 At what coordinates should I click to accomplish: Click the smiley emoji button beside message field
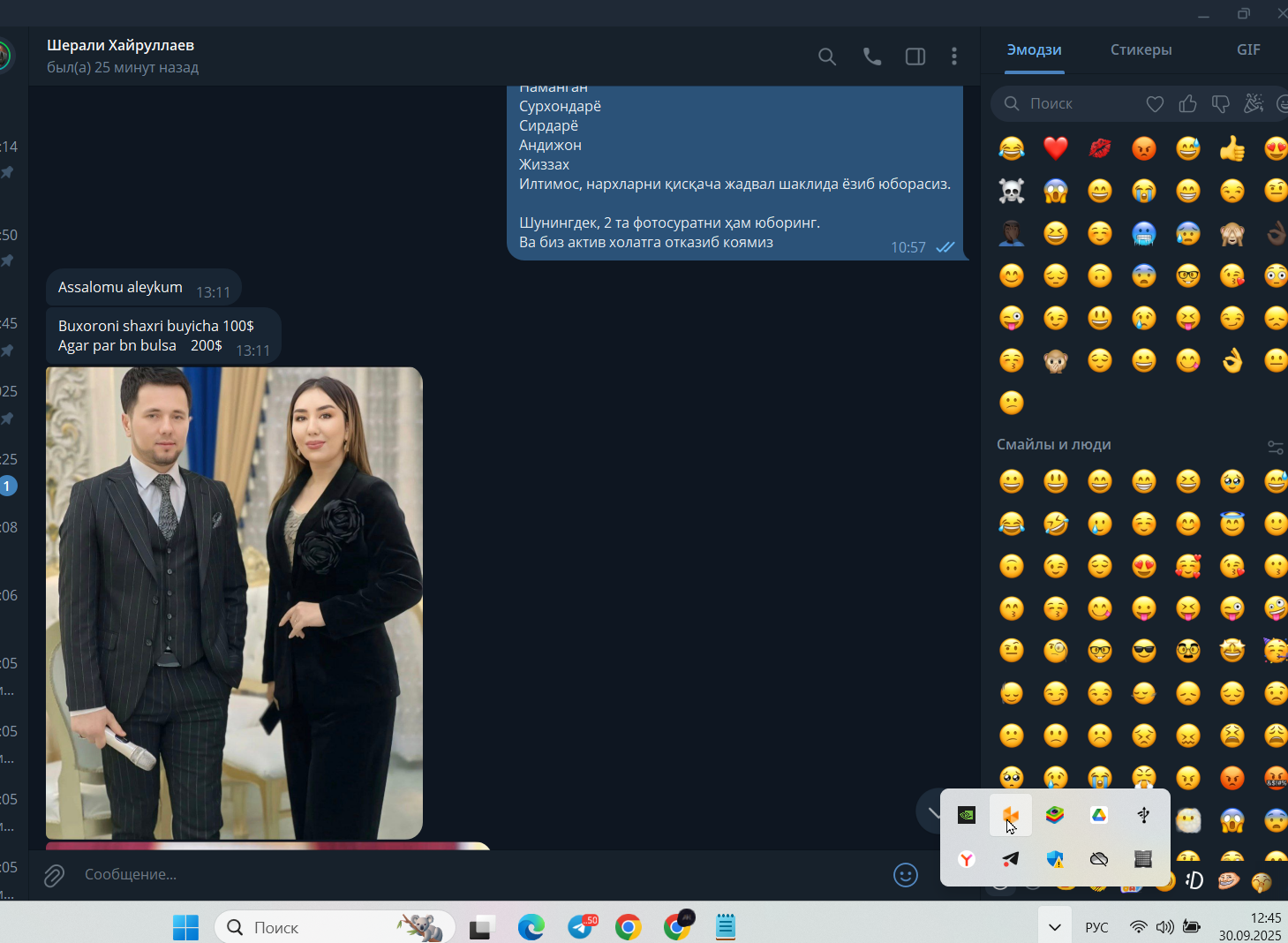(x=906, y=875)
